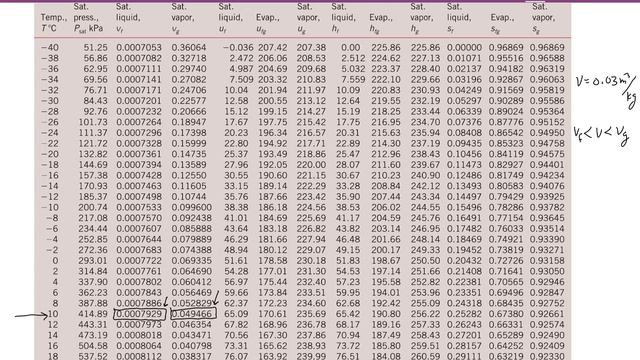The height and width of the screenshot is (360, 640).
Task: Click the pressure value 537.52 at 18 °C
Action: tap(92, 356)
